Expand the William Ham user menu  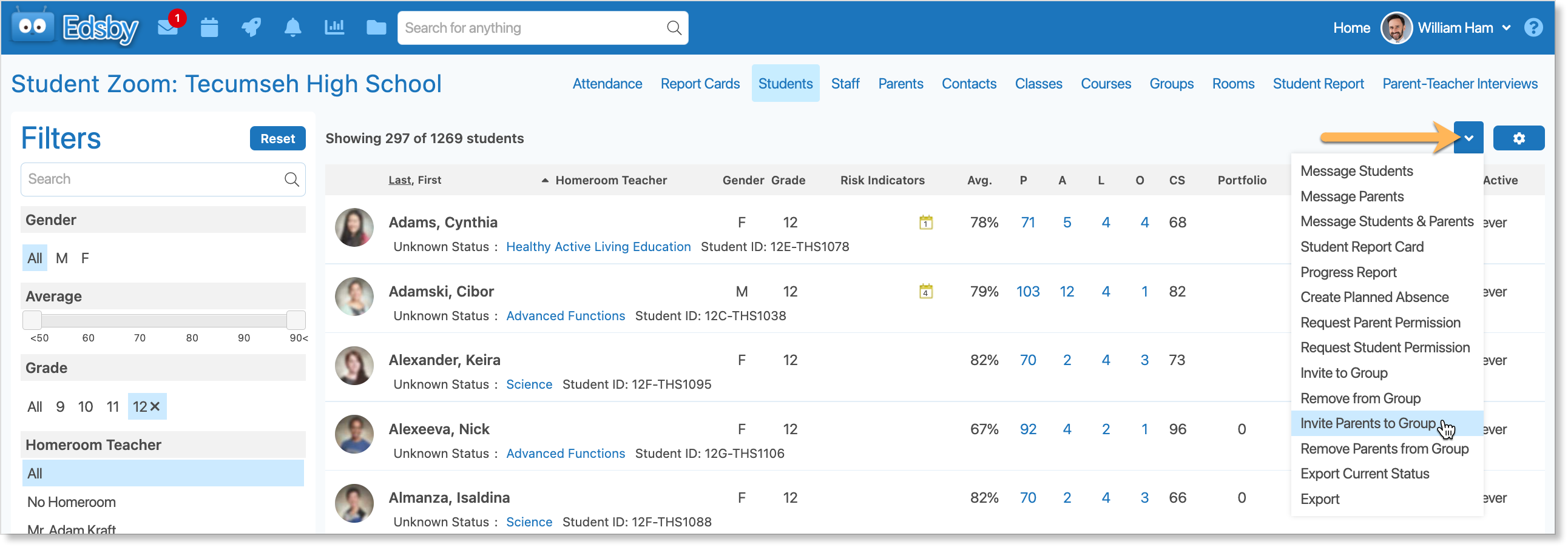pyautogui.click(x=1506, y=27)
